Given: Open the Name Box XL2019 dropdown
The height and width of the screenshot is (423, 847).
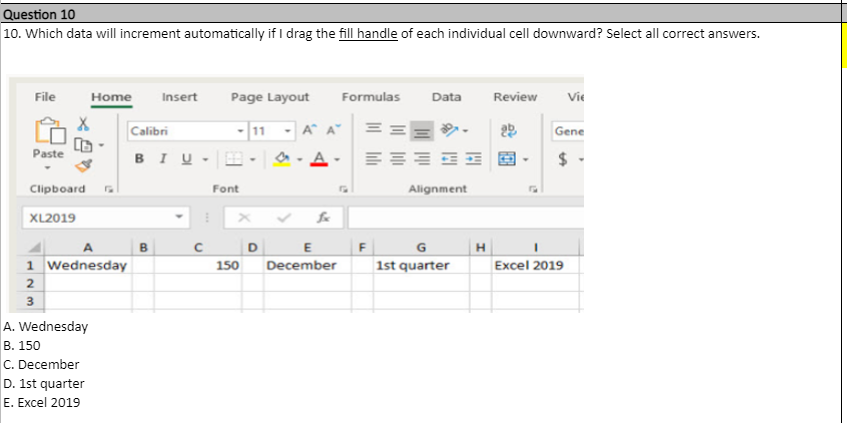Looking at the screenshot, I should (178, 218).
